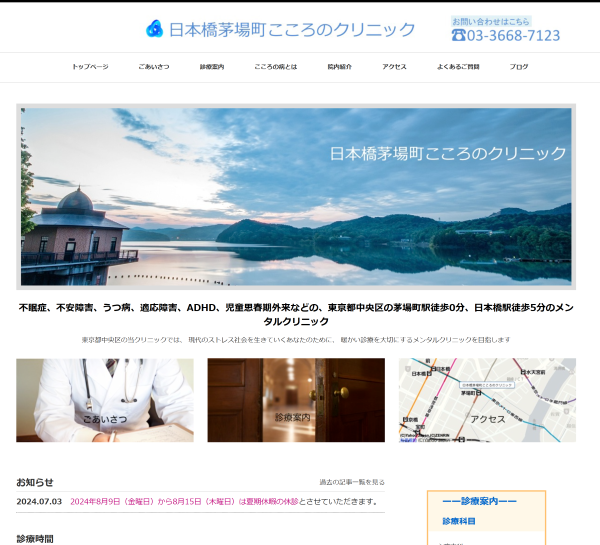Open the 診療案内 door image card
600x545 pixels.
(296, 400)
